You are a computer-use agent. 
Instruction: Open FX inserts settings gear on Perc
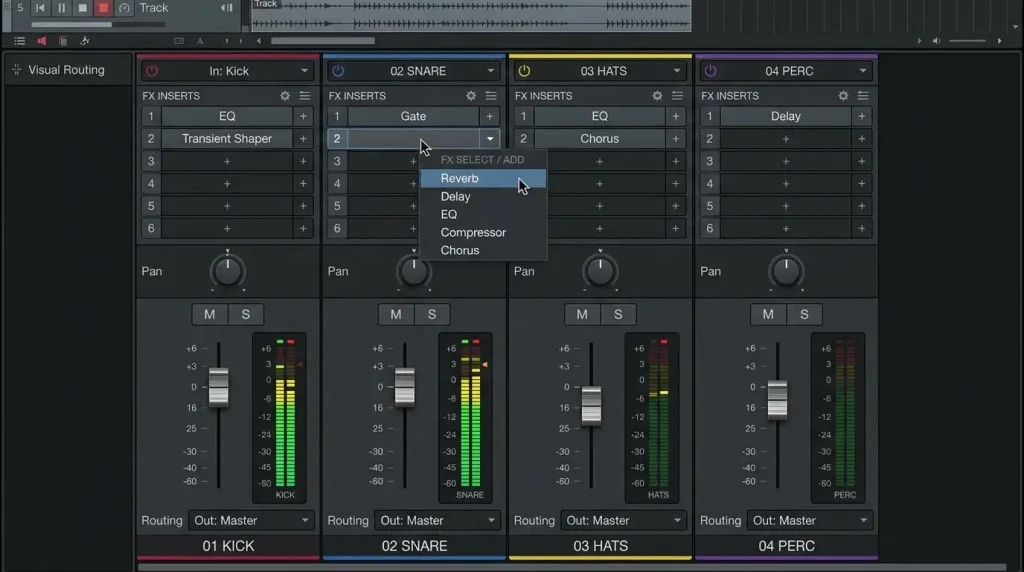coord(843,95)
